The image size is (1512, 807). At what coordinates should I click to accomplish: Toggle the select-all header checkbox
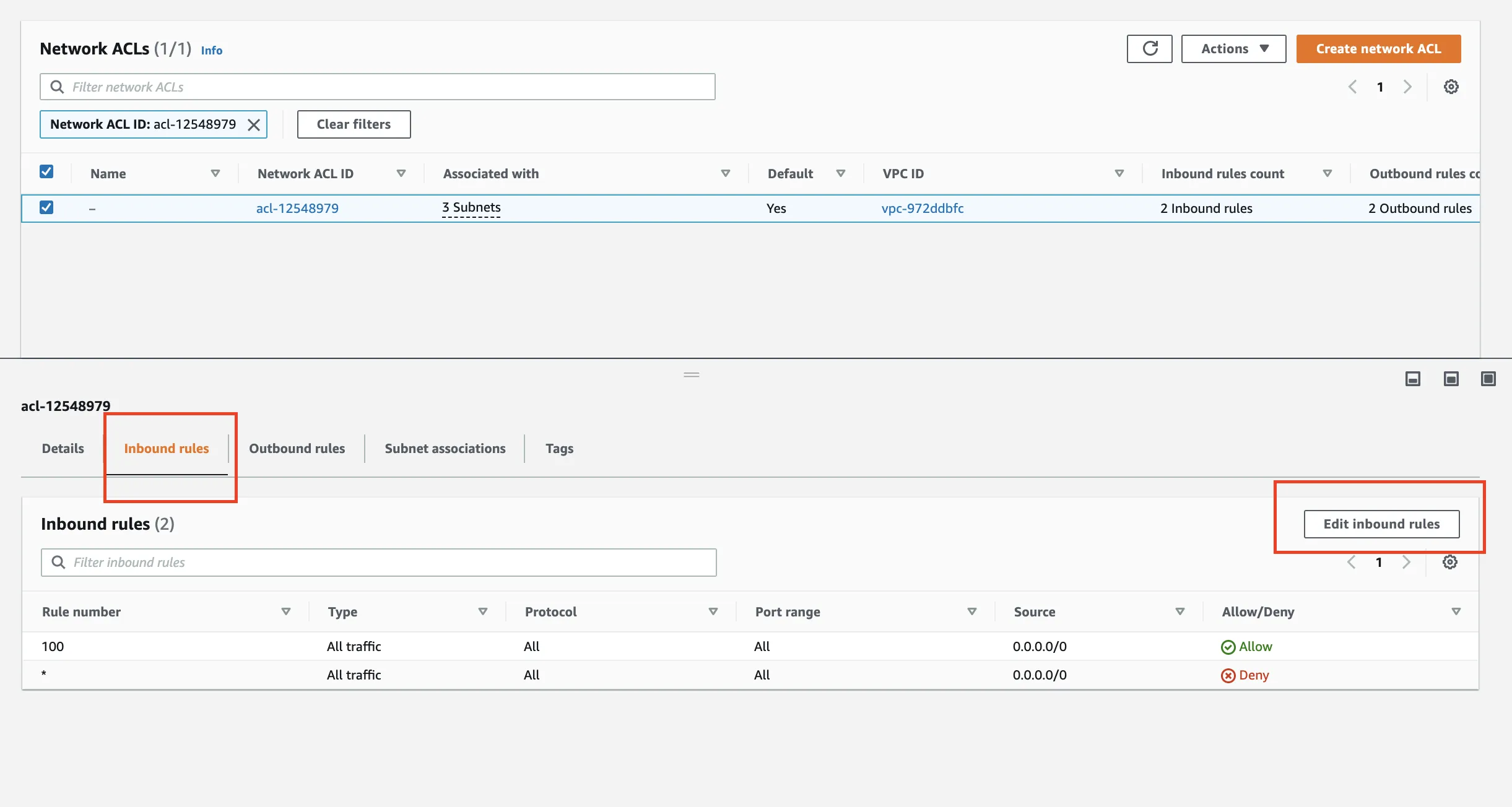46,172
